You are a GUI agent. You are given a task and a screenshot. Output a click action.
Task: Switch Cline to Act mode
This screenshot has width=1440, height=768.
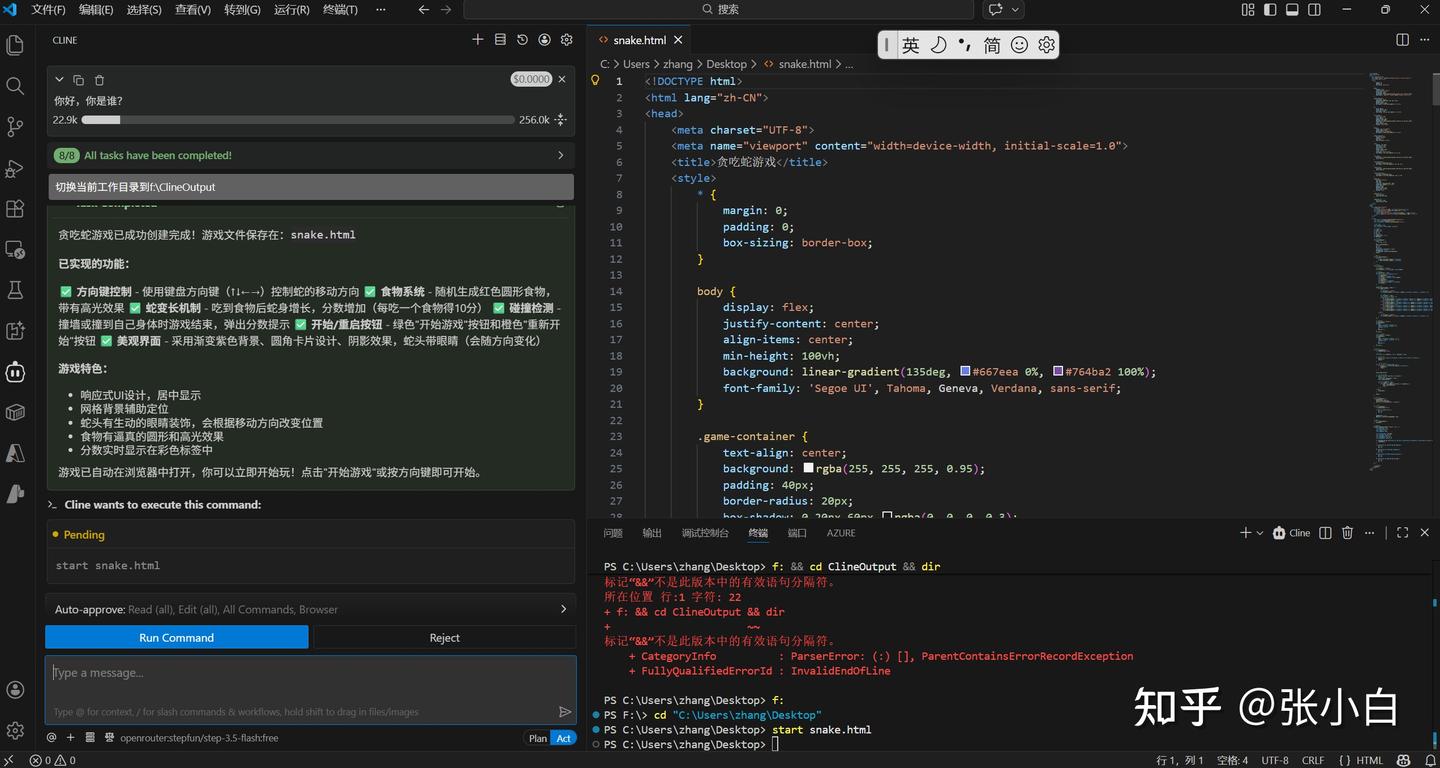tap(564, 738)
